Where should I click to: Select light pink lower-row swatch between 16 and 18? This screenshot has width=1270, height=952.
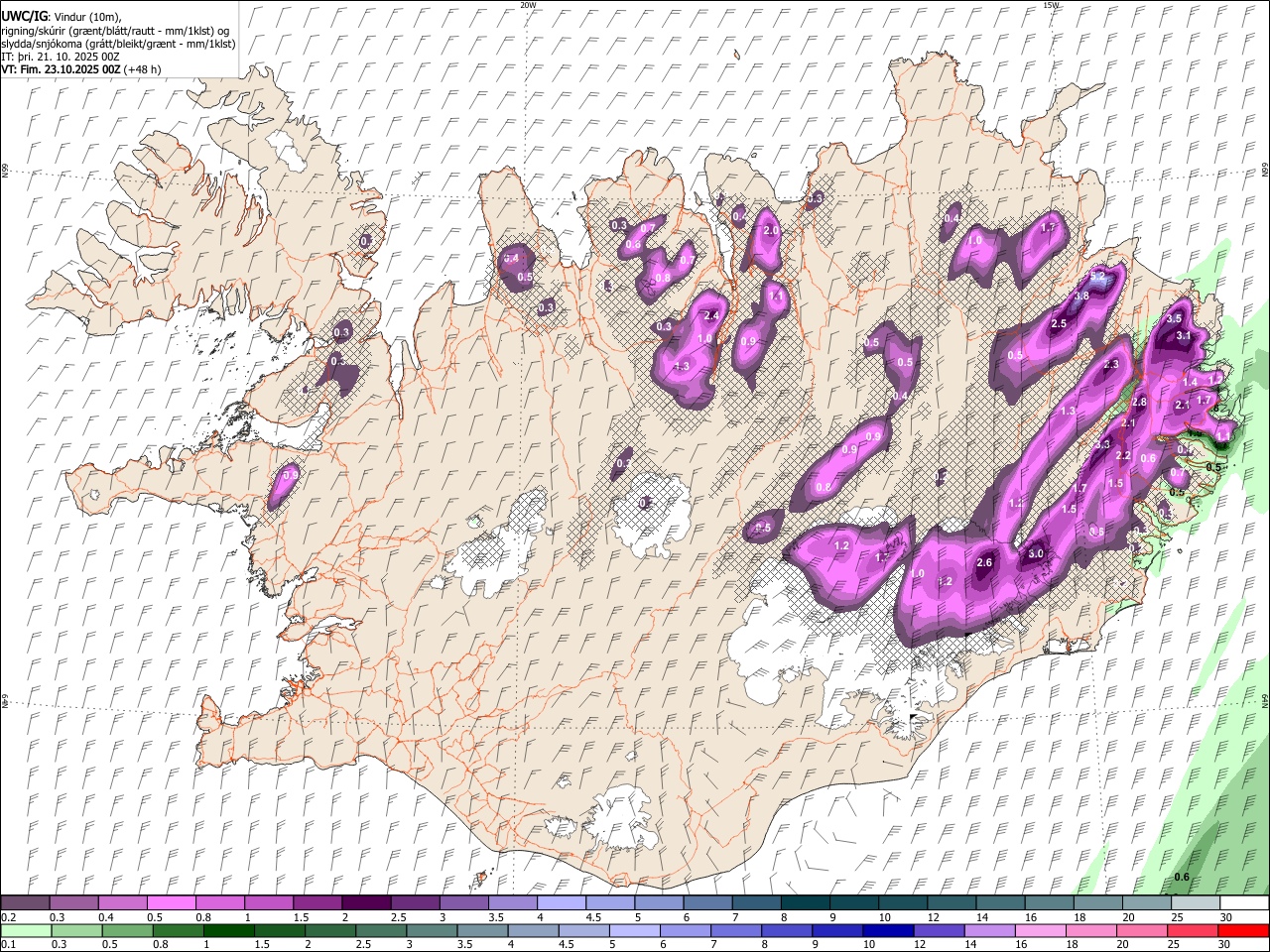pos(1040,931)
